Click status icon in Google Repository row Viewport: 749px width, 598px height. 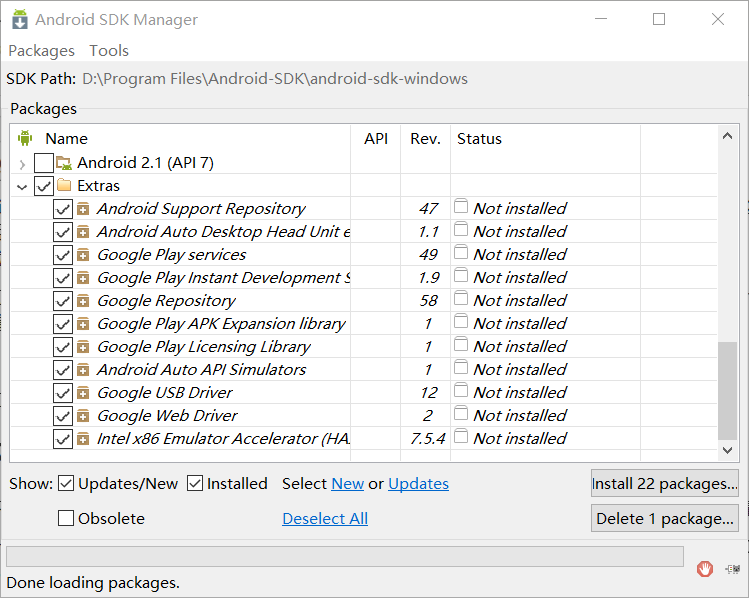461,298
